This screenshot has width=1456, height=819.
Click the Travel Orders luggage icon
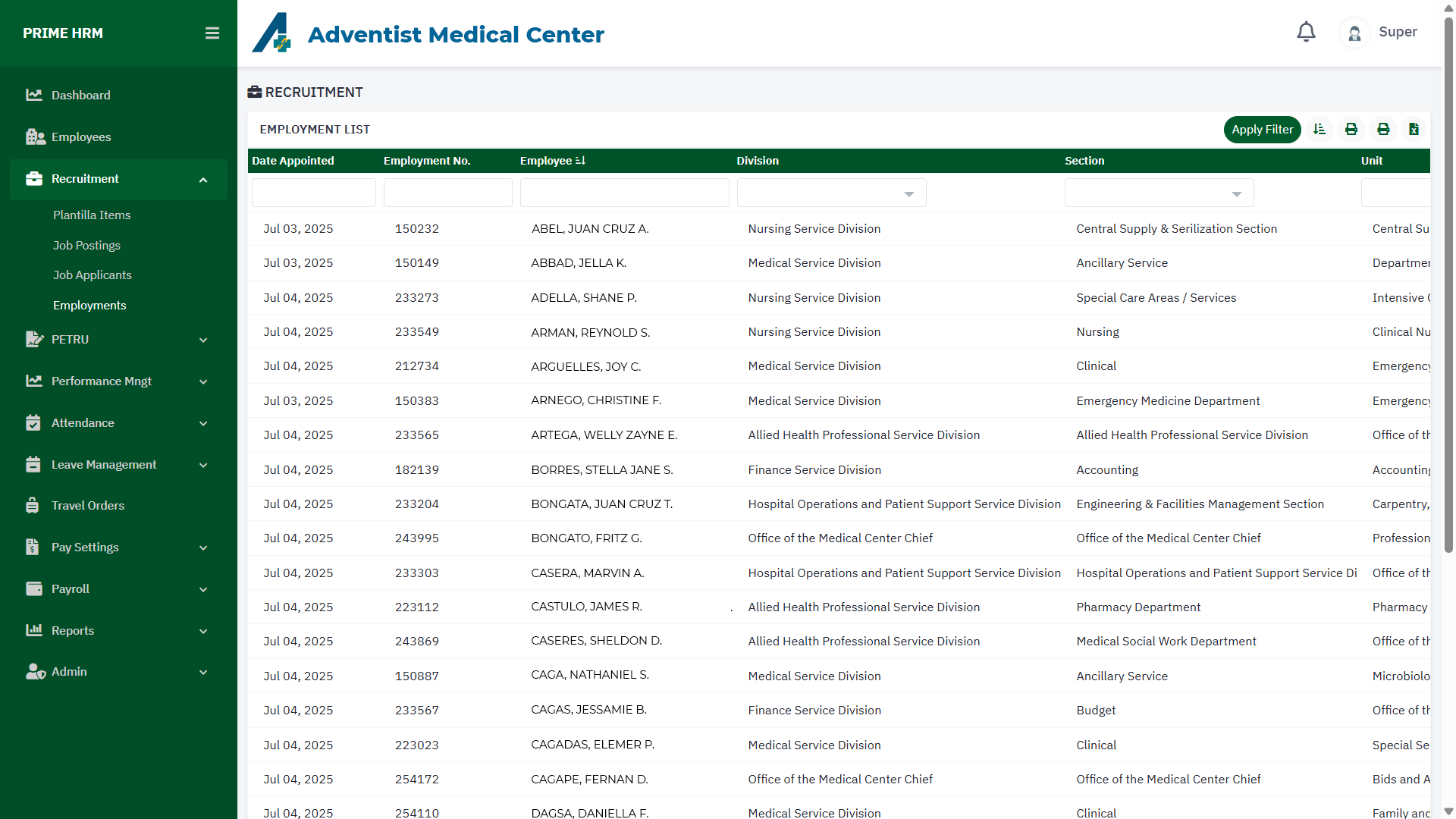33,505
